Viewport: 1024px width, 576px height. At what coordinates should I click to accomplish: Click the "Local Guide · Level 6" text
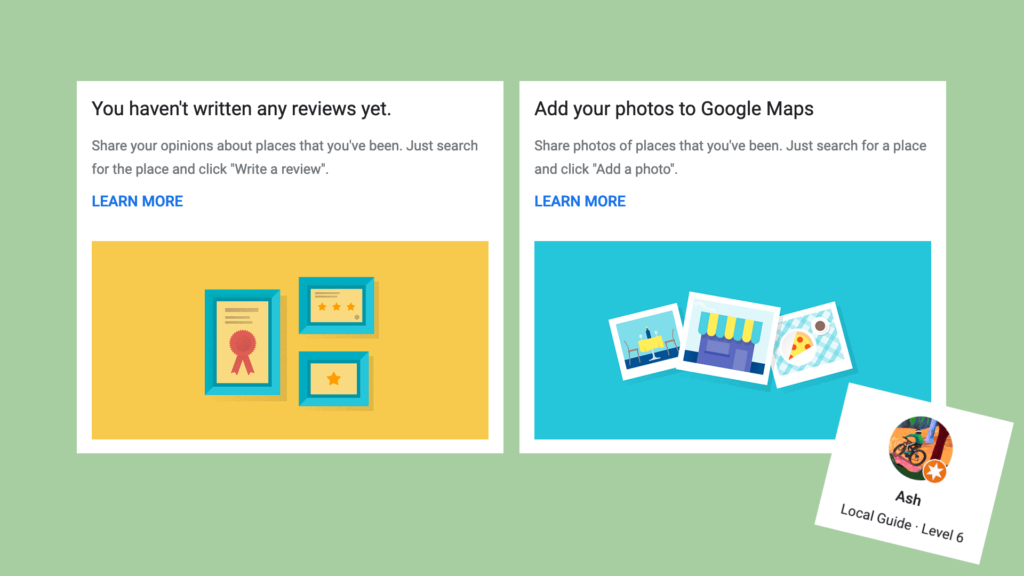click(901, 523)
